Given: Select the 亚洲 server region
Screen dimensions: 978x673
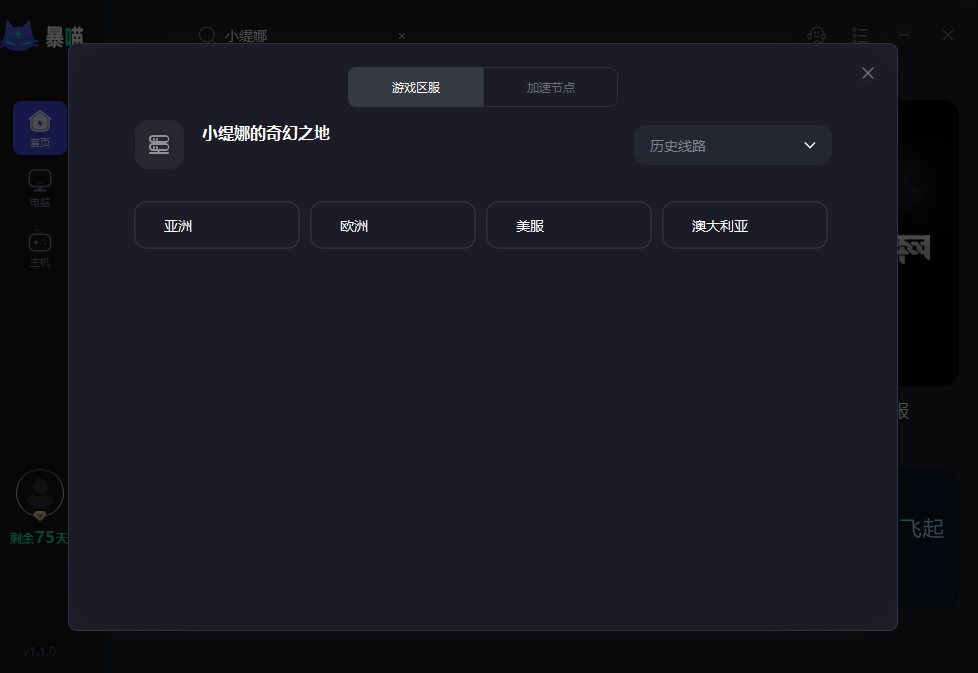Looking at the screenshot, I should [217, 225].
